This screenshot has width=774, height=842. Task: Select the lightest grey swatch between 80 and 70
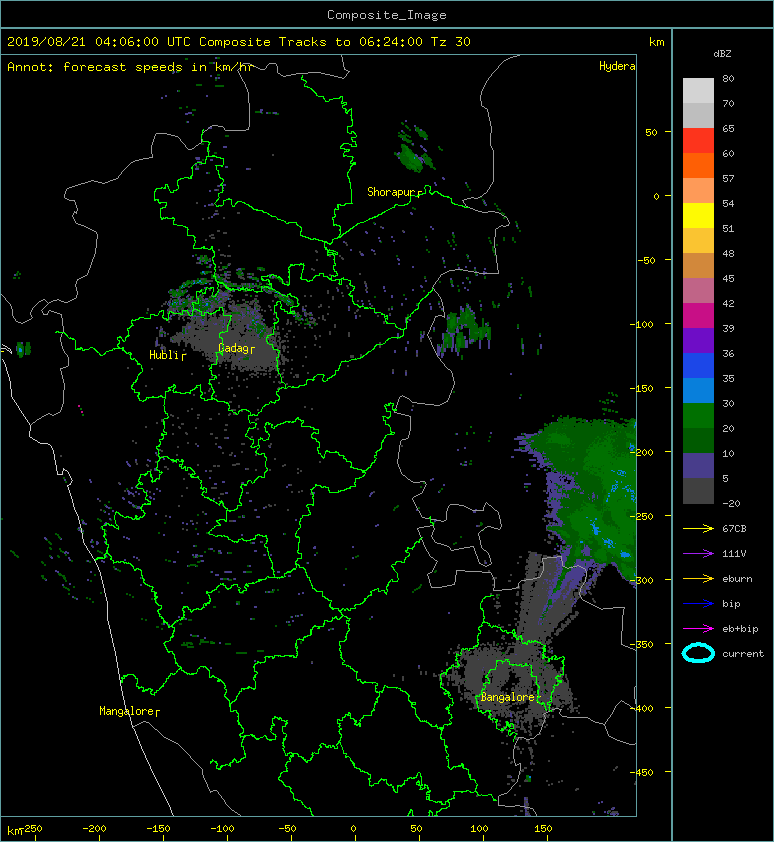[x=698, y=91]
